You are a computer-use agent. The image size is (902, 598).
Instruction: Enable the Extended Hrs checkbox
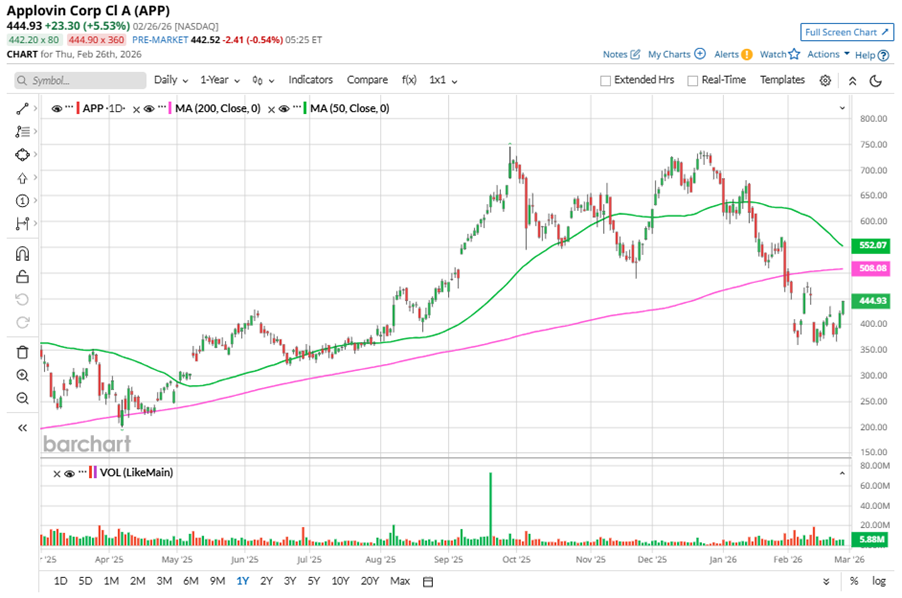(x=605, y=81)
